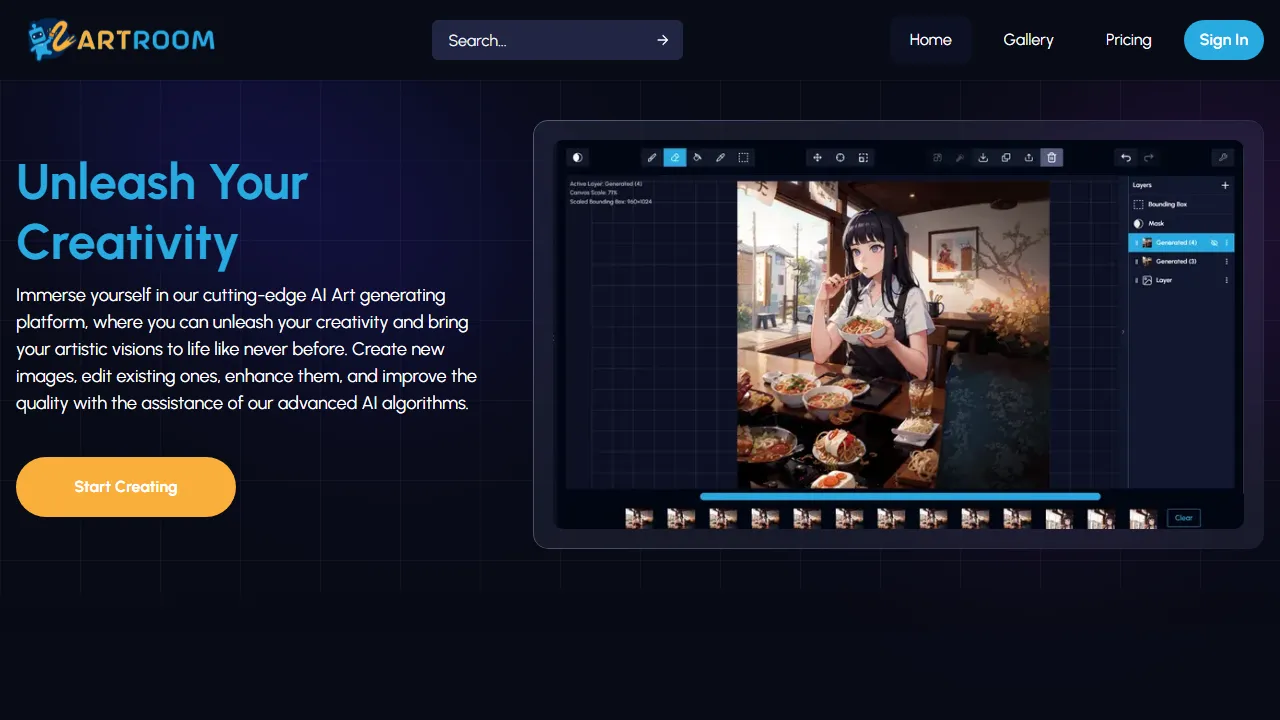Open the Generated (4) layer kebab menu
This screenshot has height=720, width=1280.
(1227, 243)
